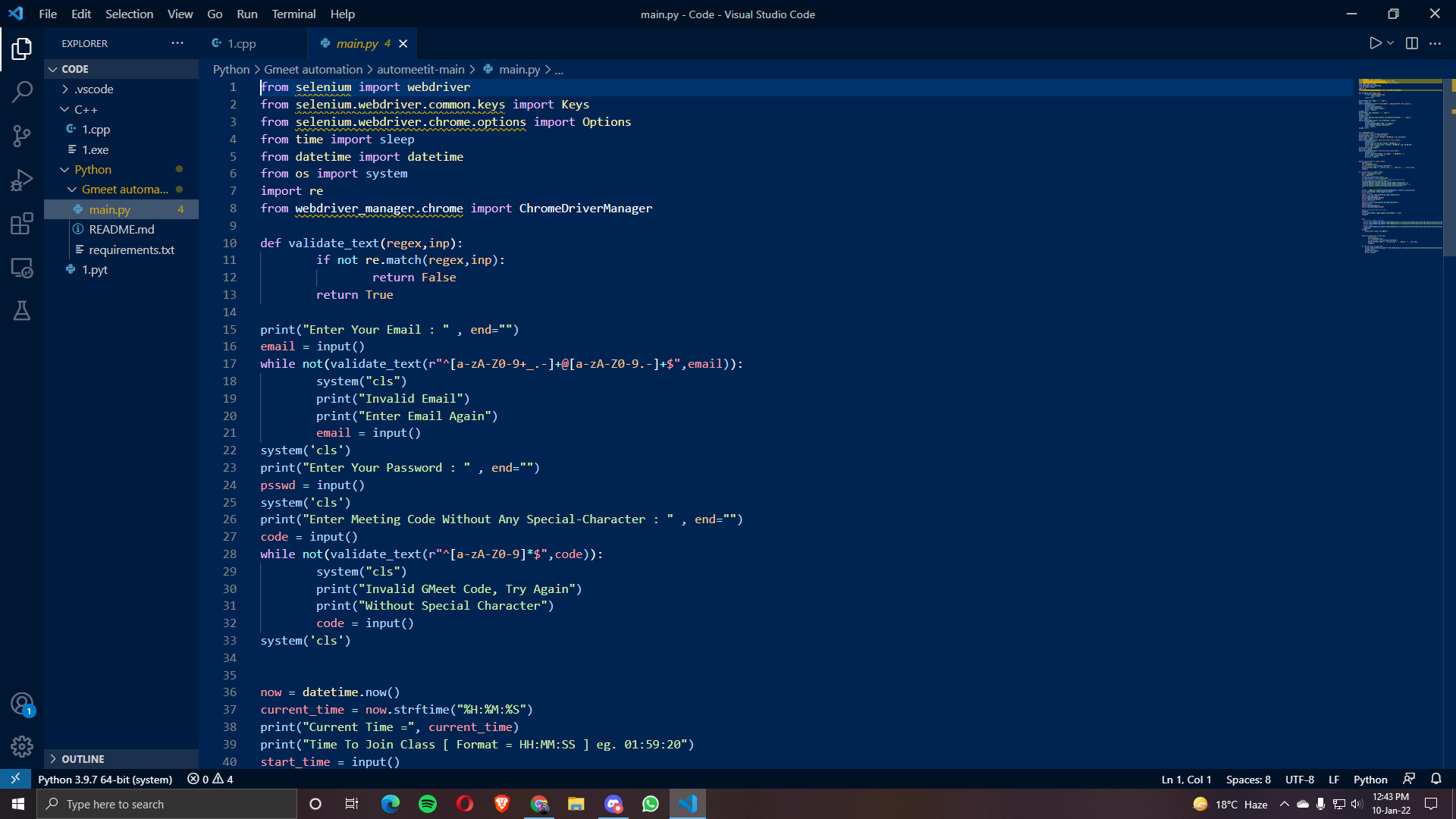
Task: Open the Terminal menu
Action: coord(293,14)
